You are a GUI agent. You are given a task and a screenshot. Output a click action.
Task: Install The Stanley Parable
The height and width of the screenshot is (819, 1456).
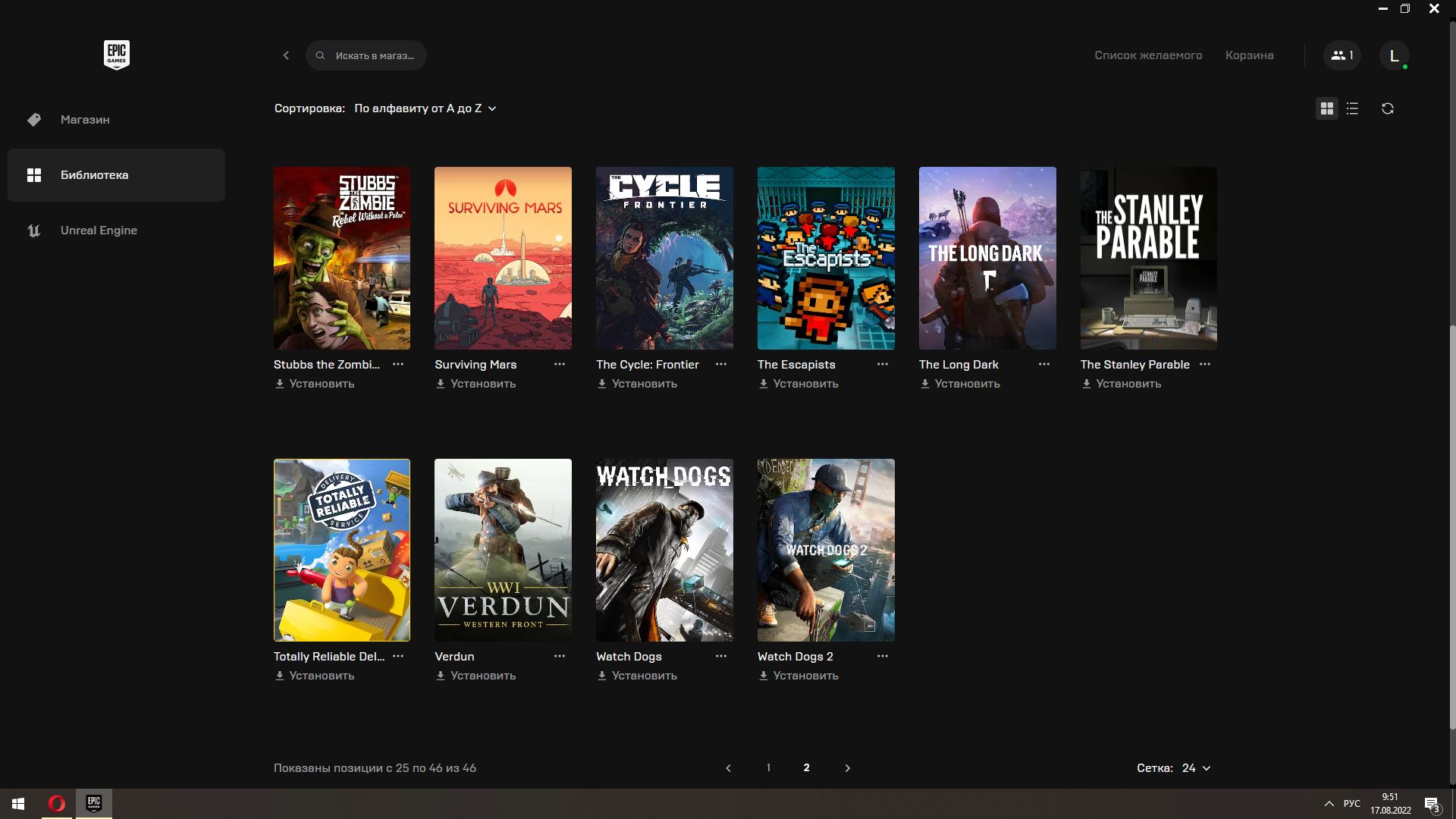1122,384
